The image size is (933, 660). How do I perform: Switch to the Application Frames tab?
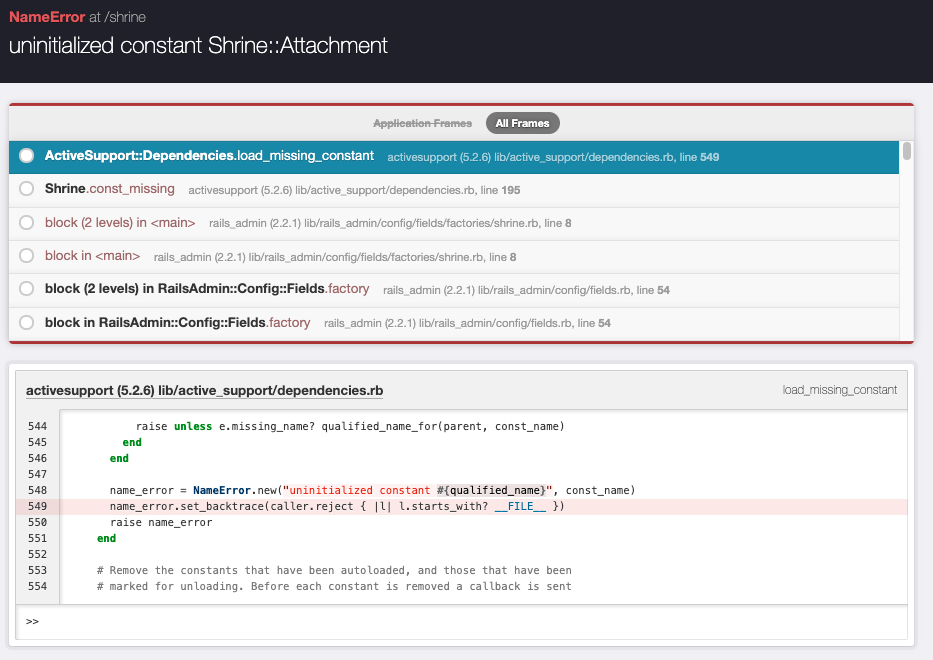pyautogui.click(x=423, y=123)
